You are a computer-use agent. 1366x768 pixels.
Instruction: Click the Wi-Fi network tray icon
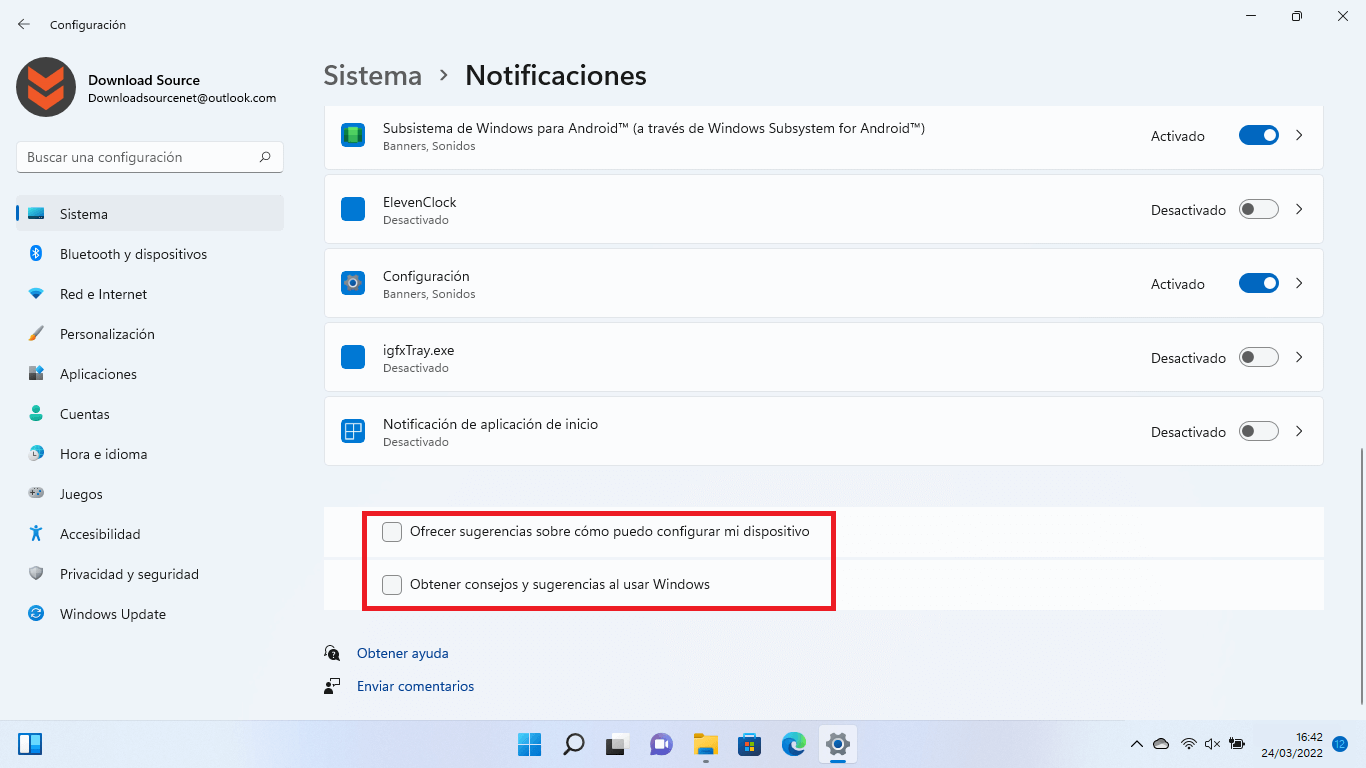(1188, 744)
